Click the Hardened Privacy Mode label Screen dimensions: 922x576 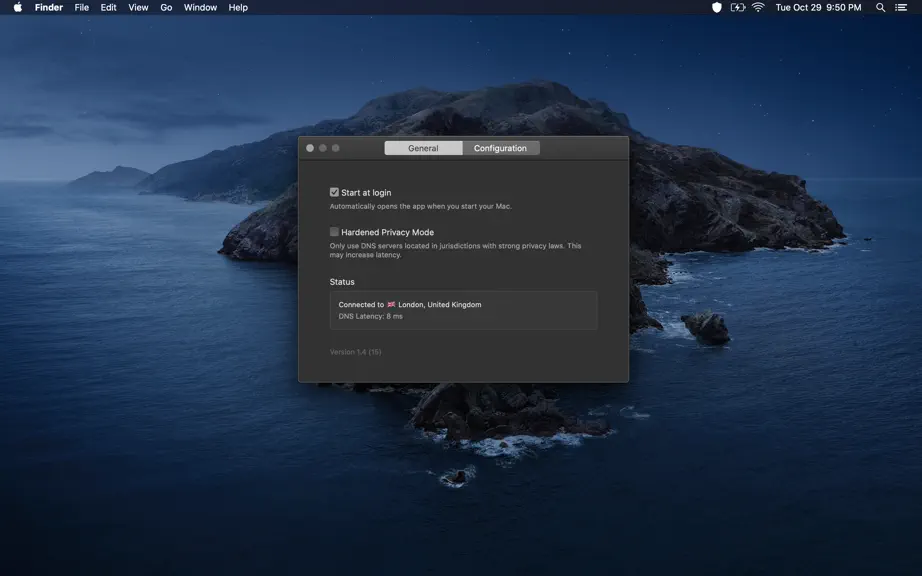click(x=387, y=232)
